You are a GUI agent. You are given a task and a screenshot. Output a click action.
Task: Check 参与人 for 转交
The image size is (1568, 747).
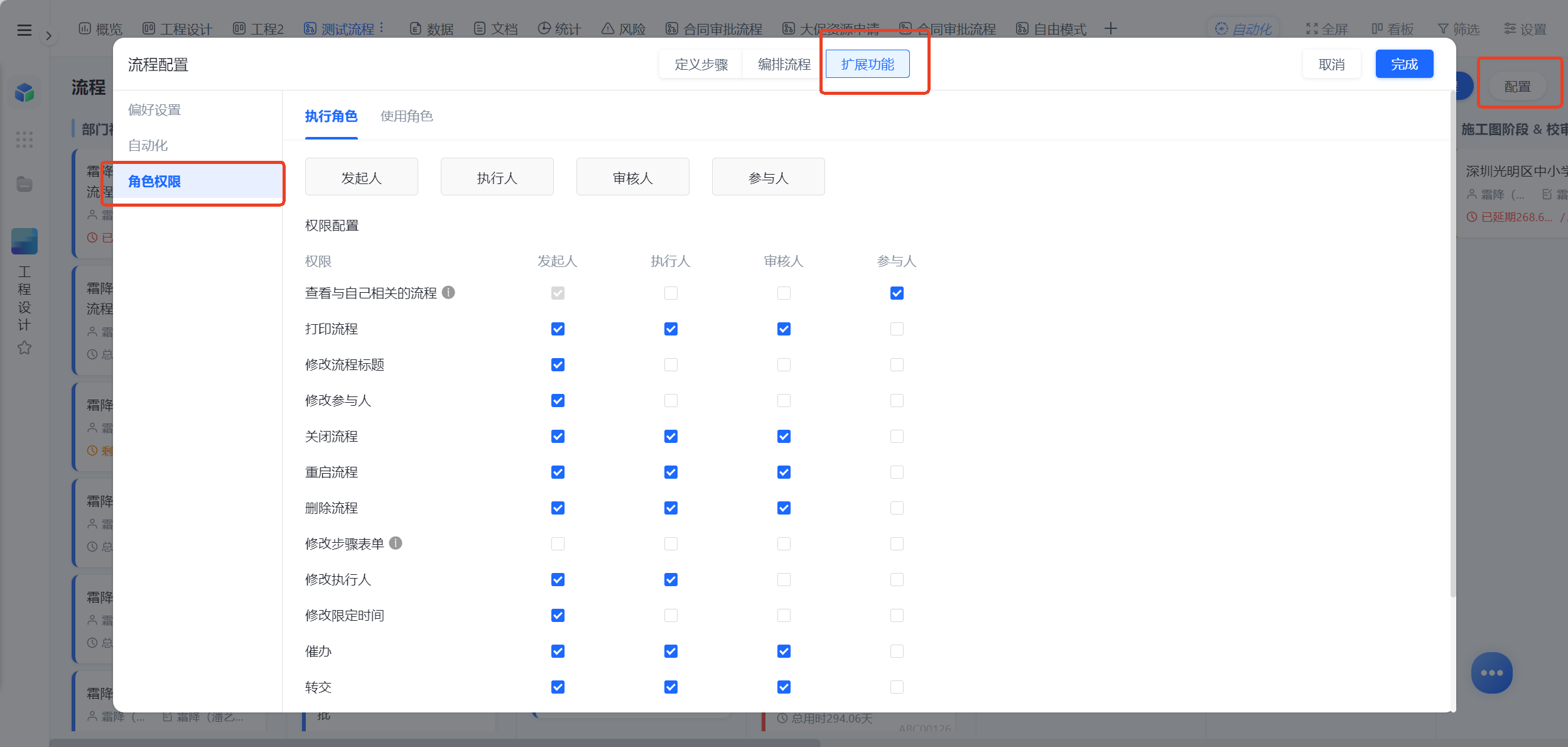point(897,687)
